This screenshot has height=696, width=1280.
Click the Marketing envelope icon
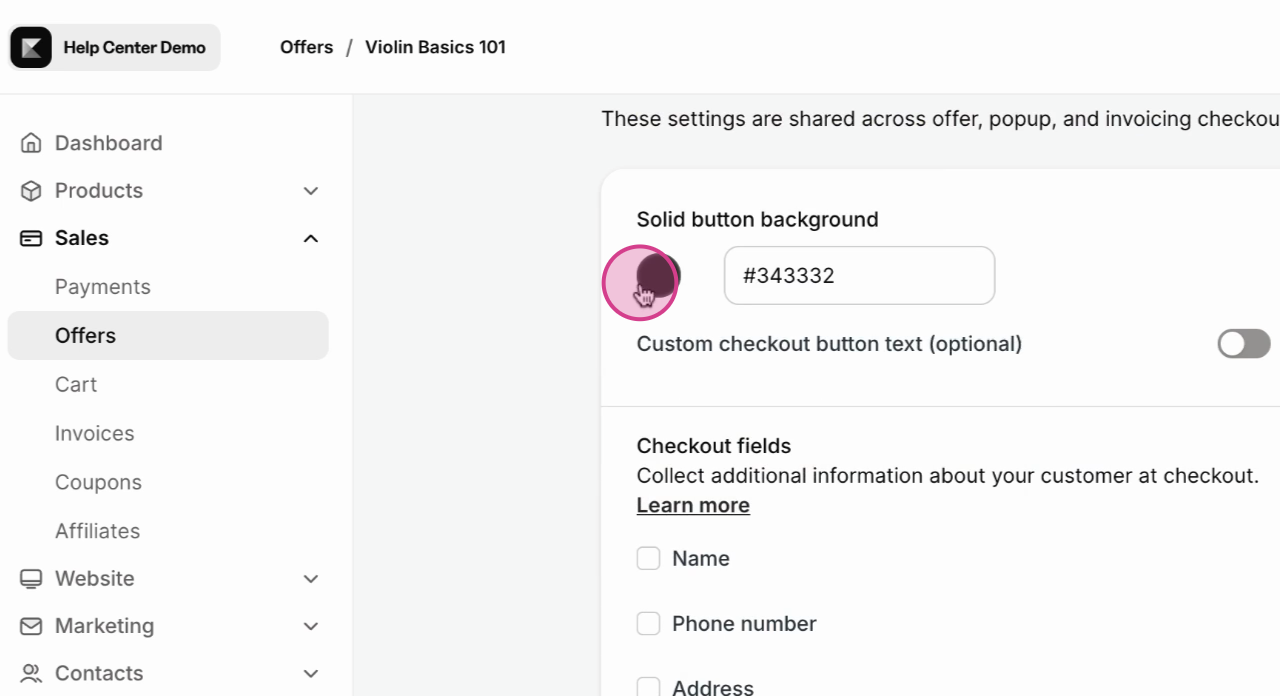31,626
